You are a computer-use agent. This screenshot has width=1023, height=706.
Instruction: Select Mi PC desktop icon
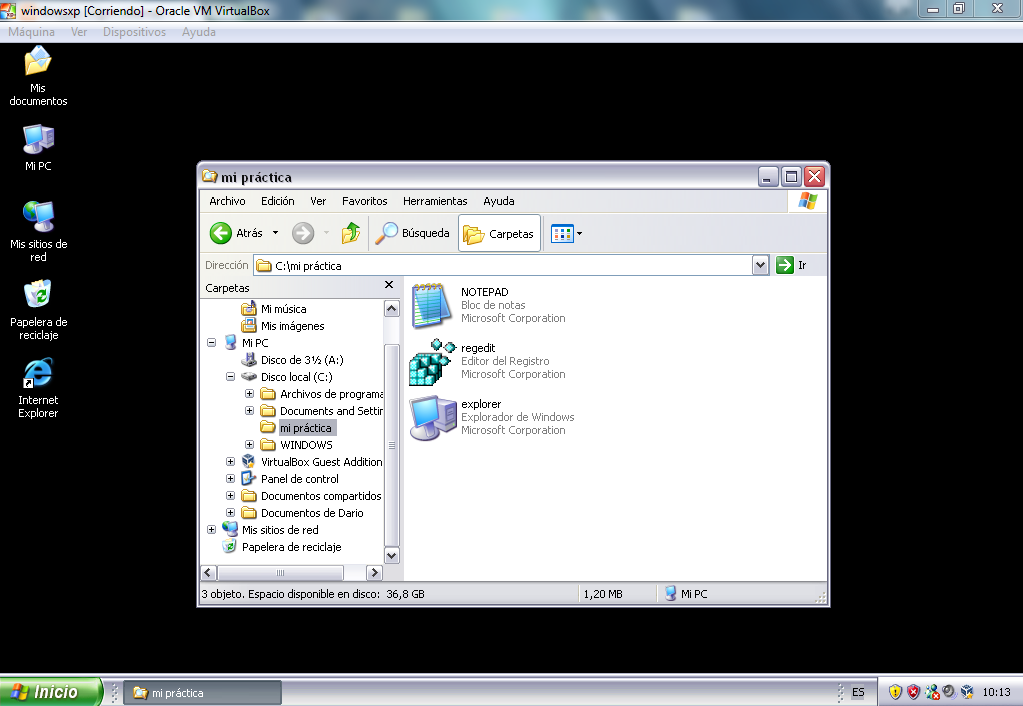click(x=38, y=147)
